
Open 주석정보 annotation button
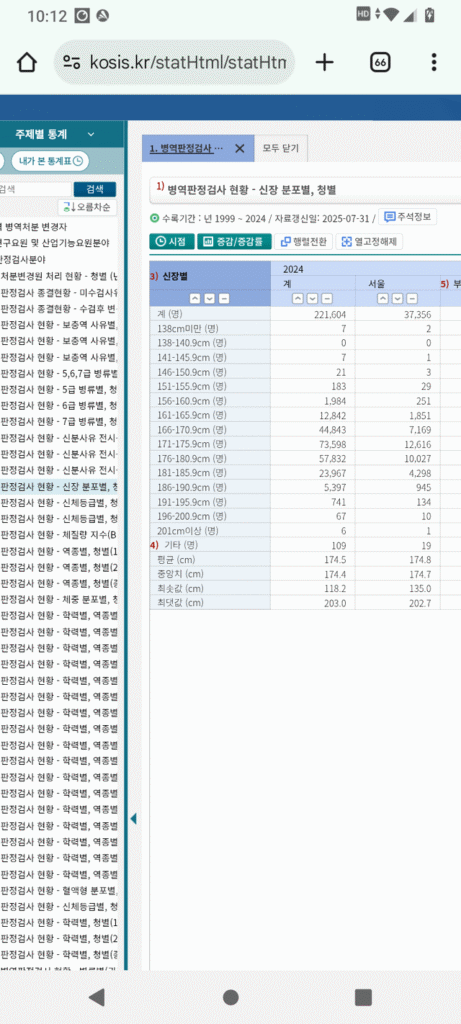click(x=407, y=217)
